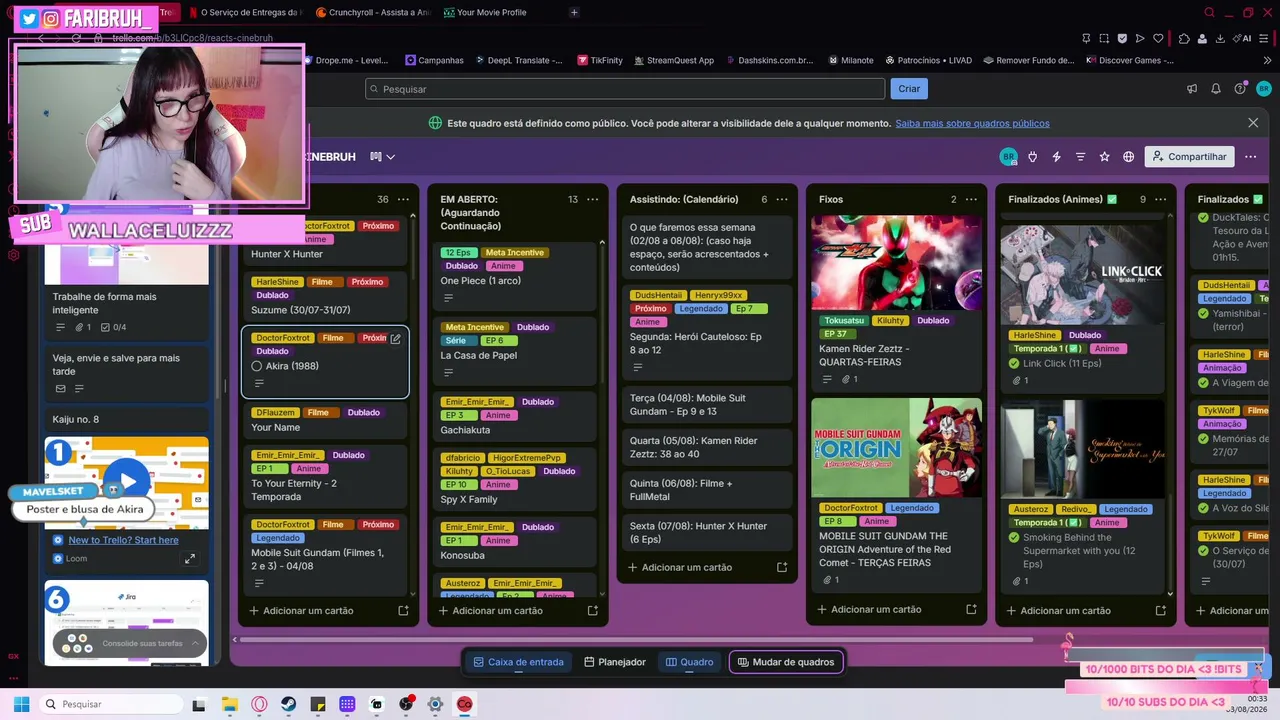Uncheck Smoking Behind the Supermarket completion mark
This screenshot has width=1280, height=720.
click(x=1014, y=537)
